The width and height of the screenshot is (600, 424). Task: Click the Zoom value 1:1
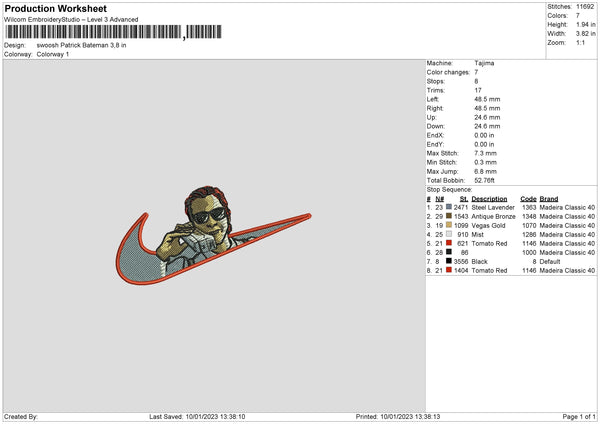click(580, 42)
